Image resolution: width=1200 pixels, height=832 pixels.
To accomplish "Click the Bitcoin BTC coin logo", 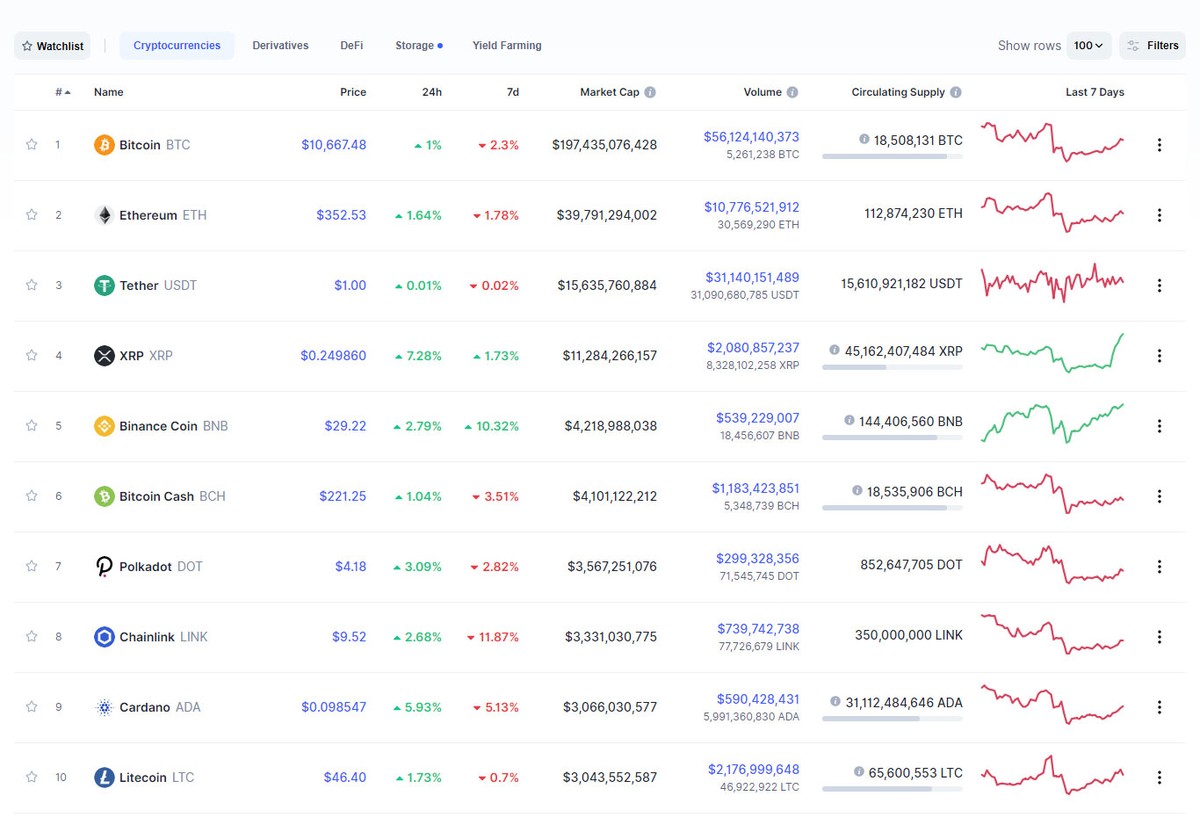I will click(x=103, y=144).
